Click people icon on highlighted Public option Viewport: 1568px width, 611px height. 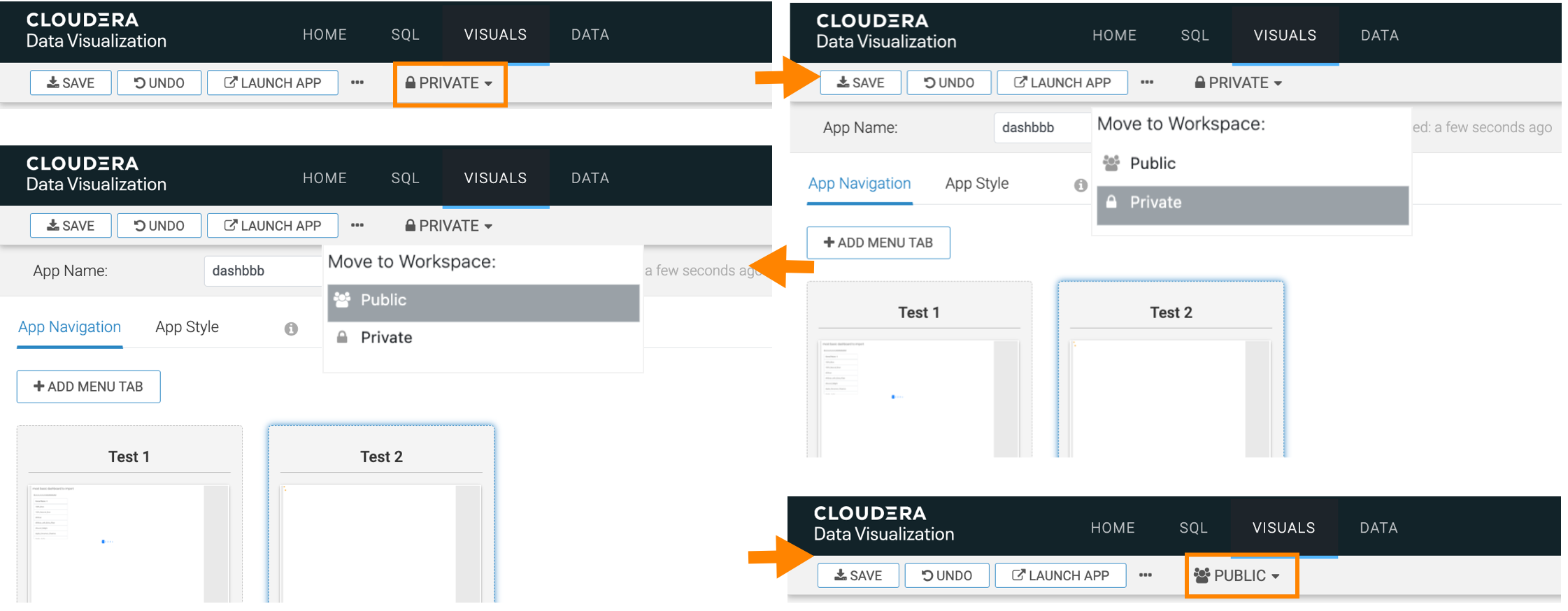coord(342,300)
